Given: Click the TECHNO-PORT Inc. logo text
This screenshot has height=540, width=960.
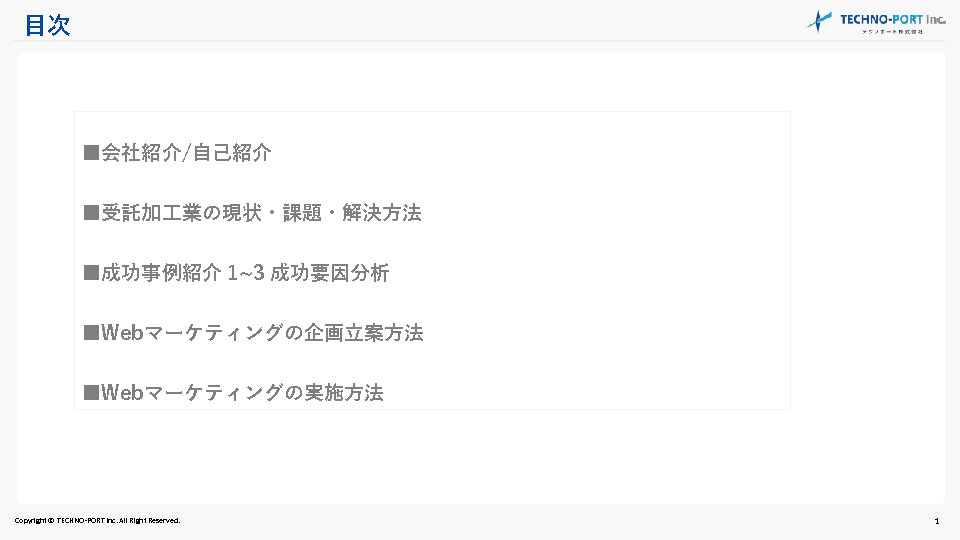Looking at the screenshot, I should tap(892, 18).
